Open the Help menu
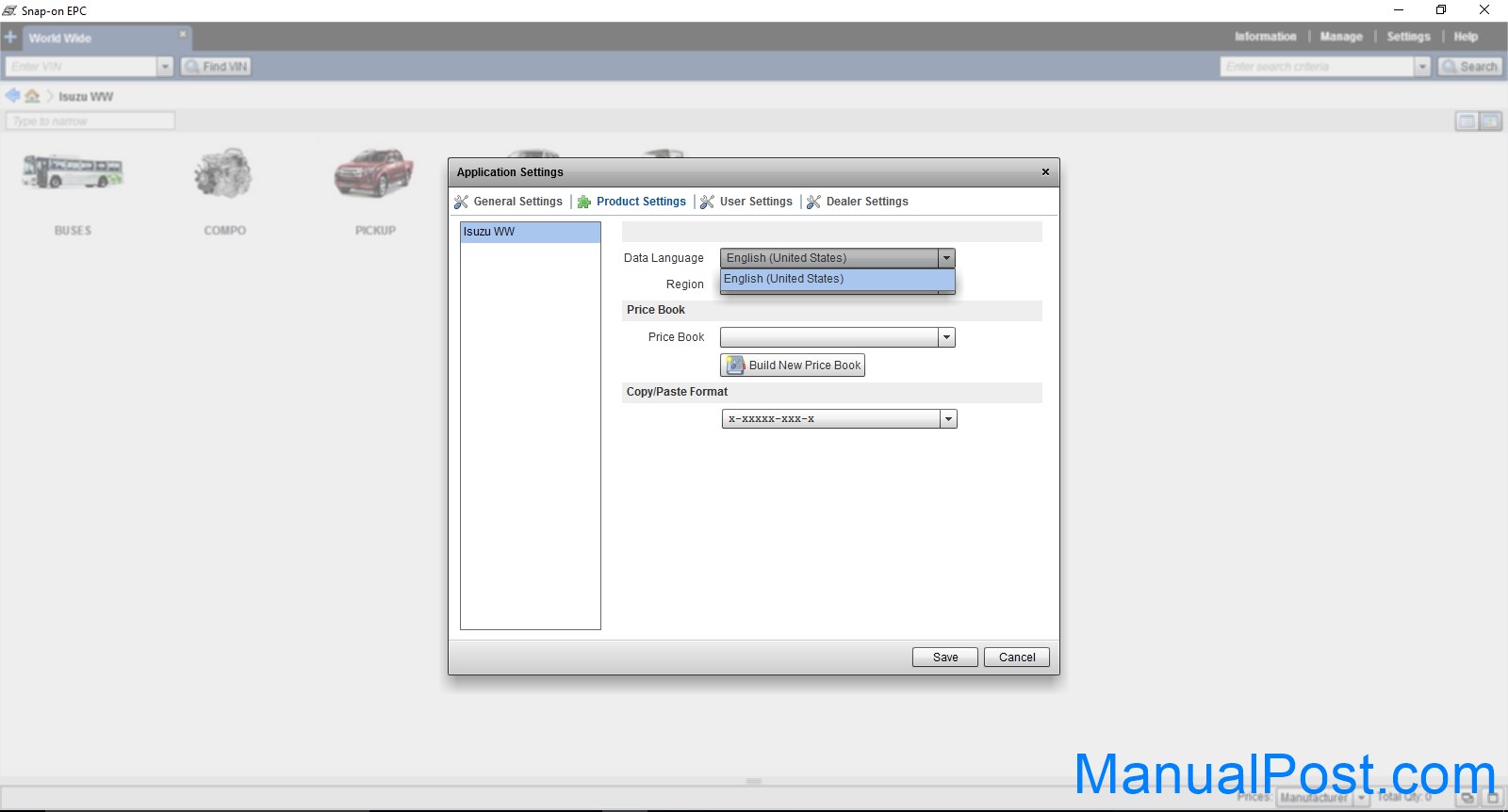Viewport: 1508px width, 812px height. (1466, 37)
